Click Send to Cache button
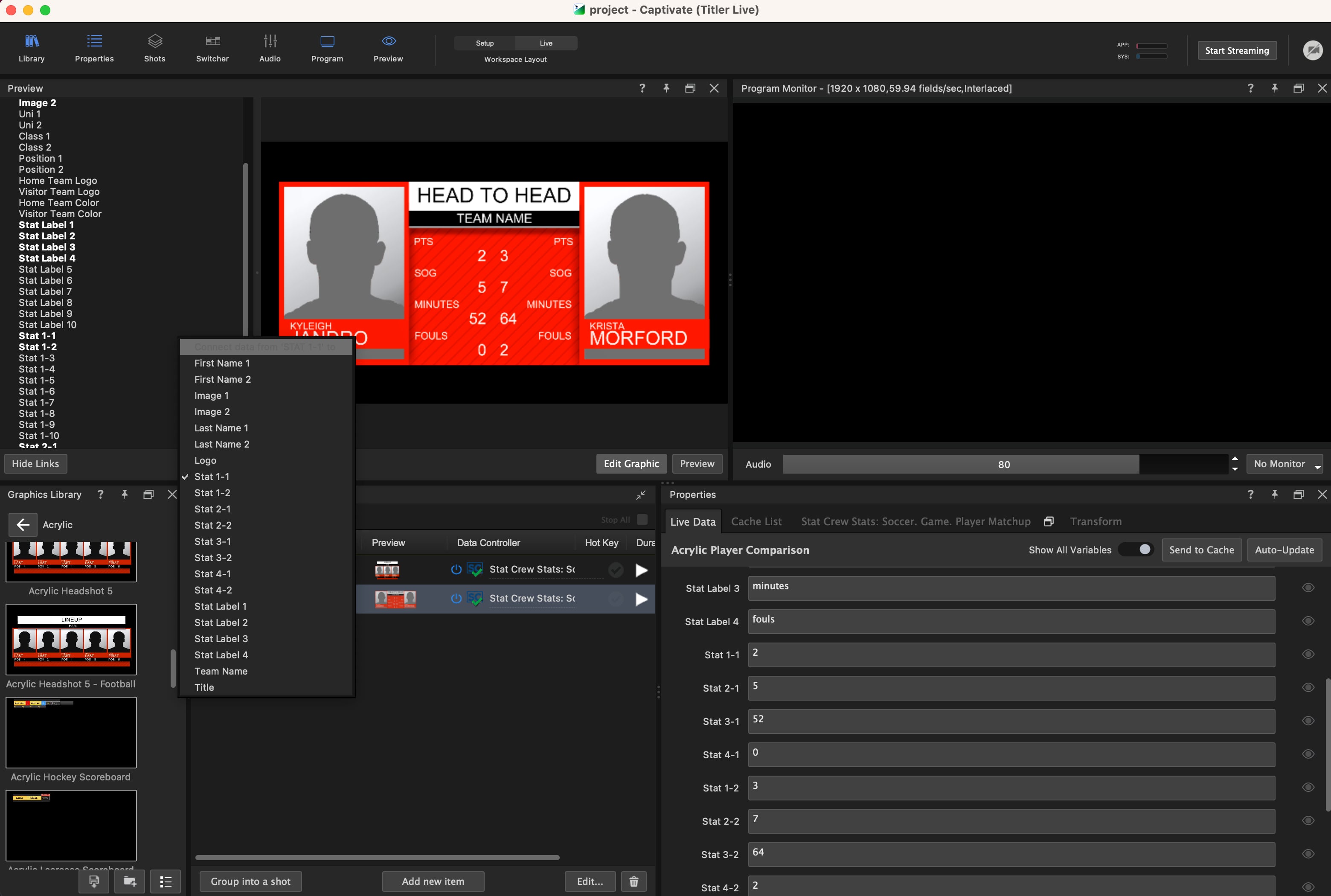Image resolution: width=1331 pixels, height=896 pixels. (1201, 550)
